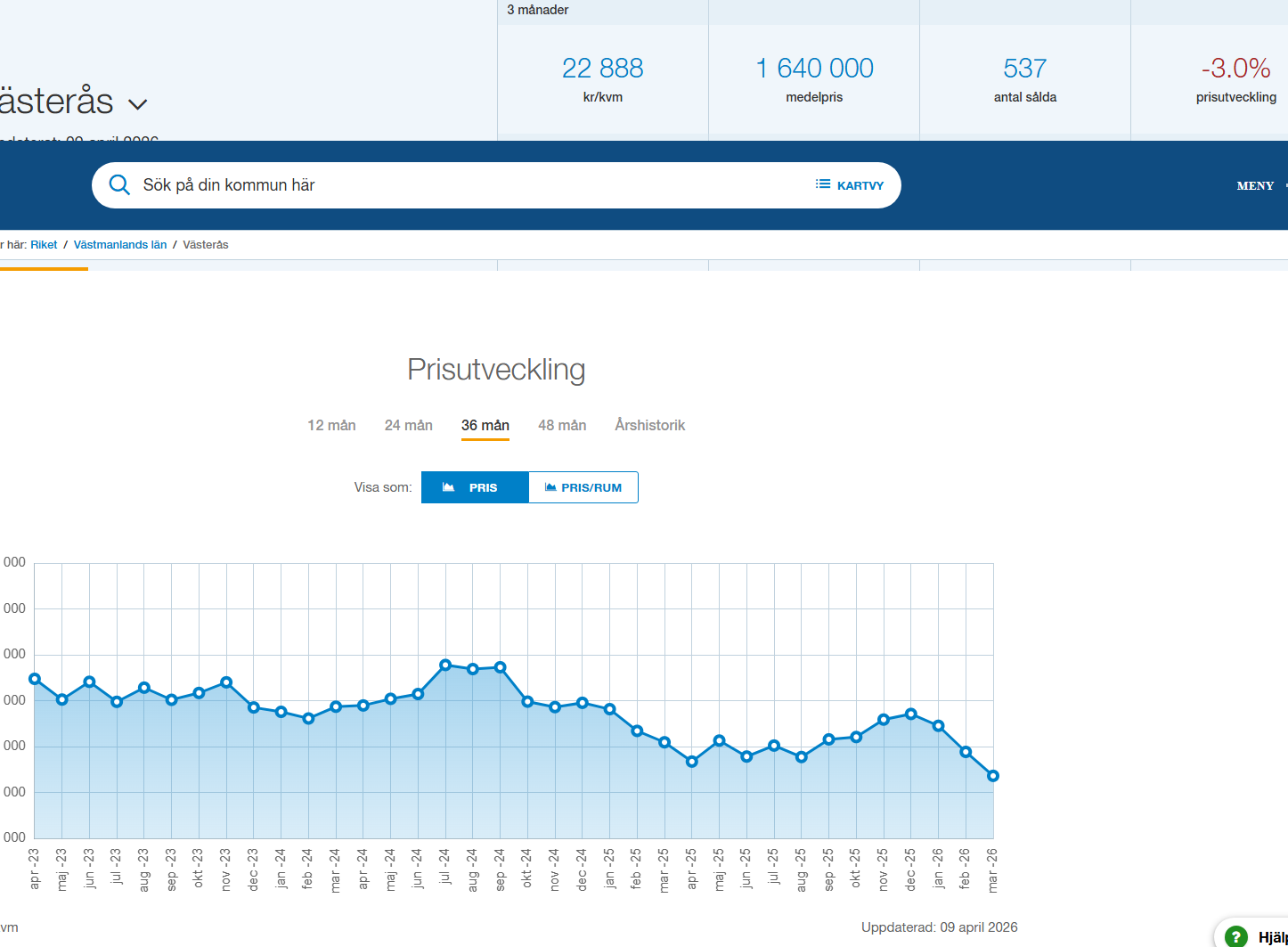The width and height of the screenshot is (1288, 947).
Task: Click the apr-25 data point on chart
Action: pos(692,762)
